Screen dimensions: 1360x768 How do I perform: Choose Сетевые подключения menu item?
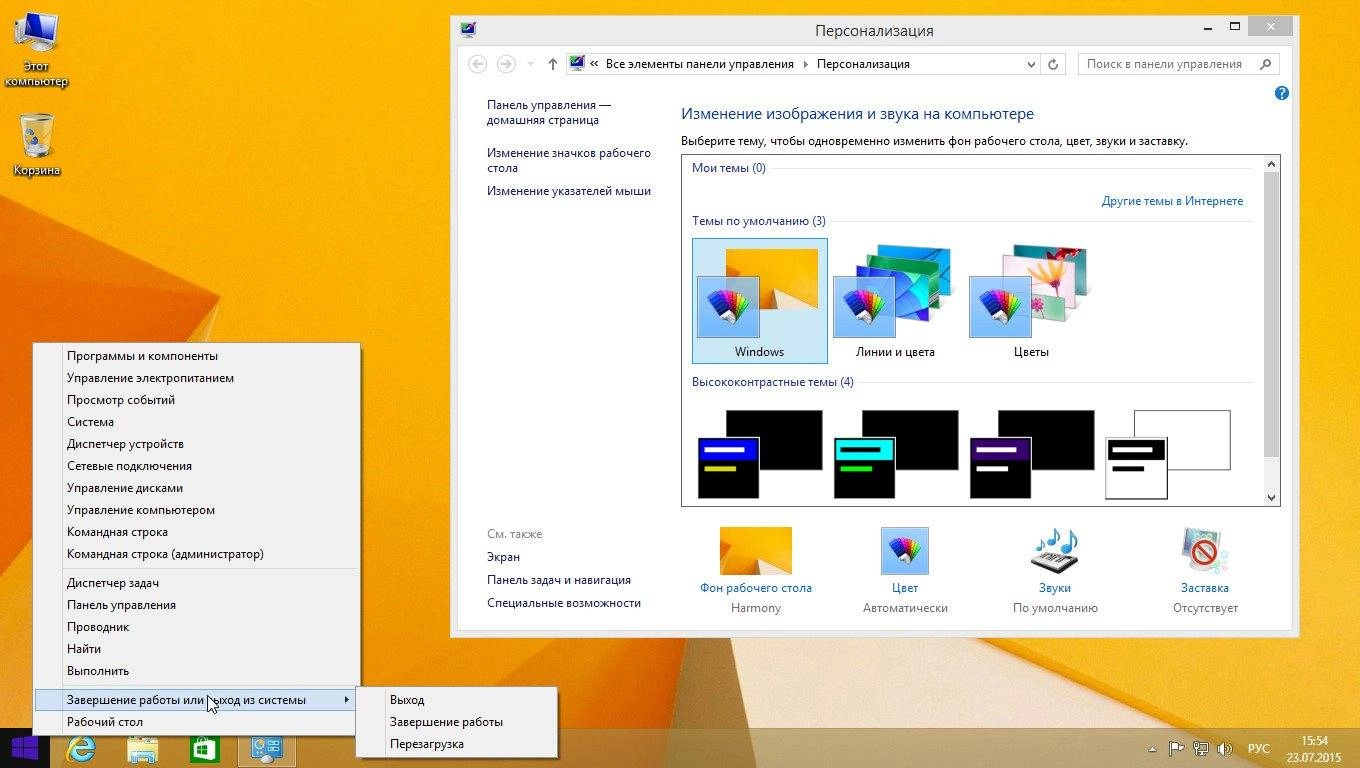pos(197,466)
